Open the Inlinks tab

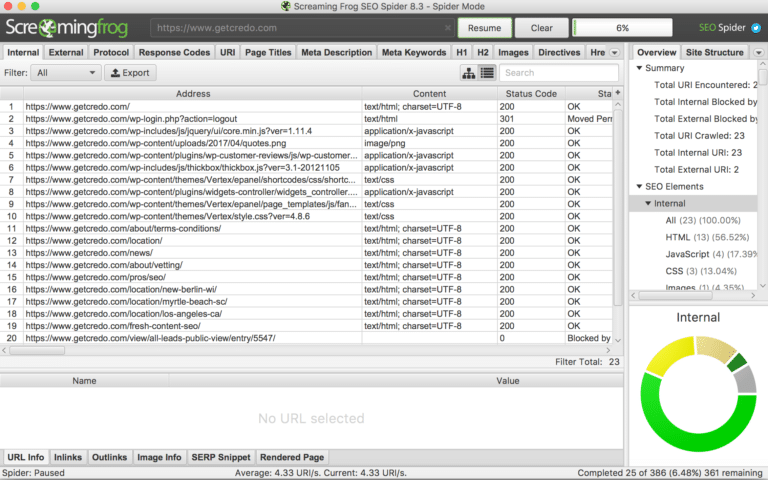point(68,457)
